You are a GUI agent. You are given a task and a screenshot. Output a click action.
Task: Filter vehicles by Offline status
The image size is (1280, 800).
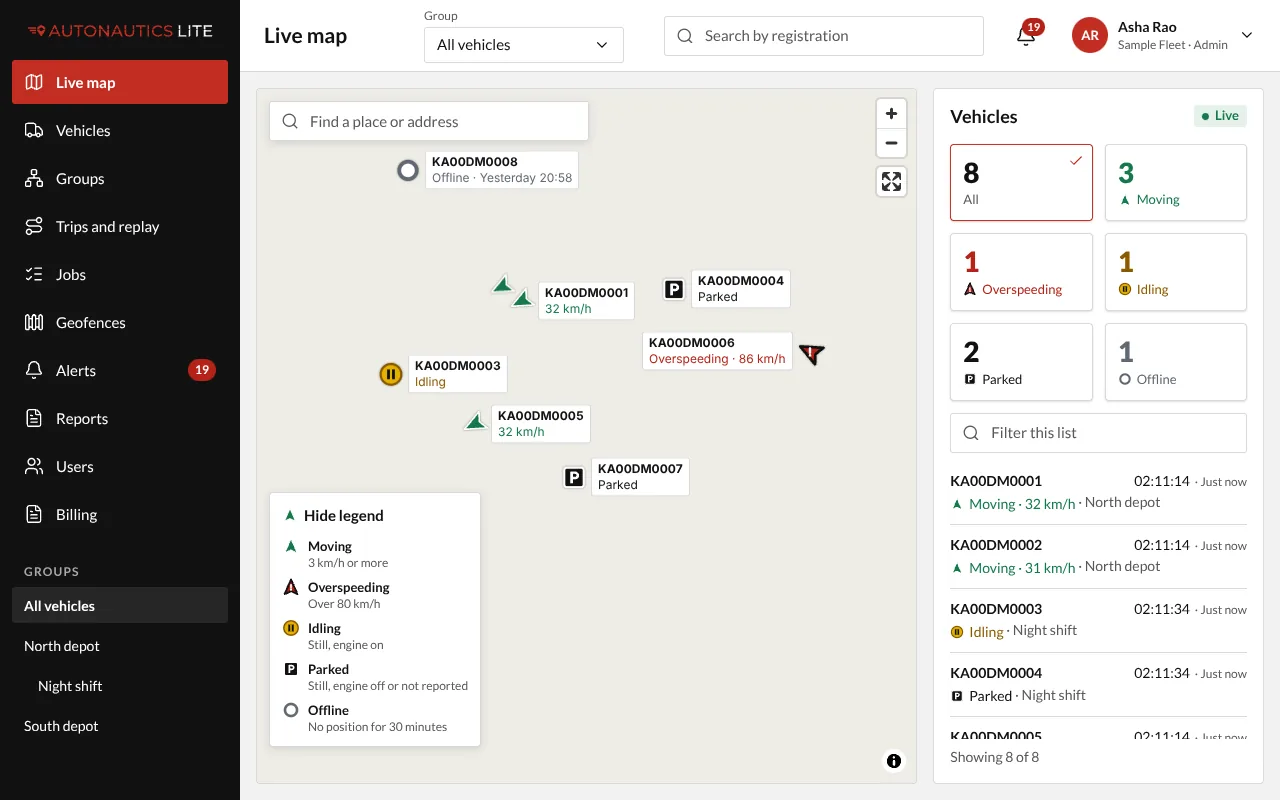(1176, 362)
